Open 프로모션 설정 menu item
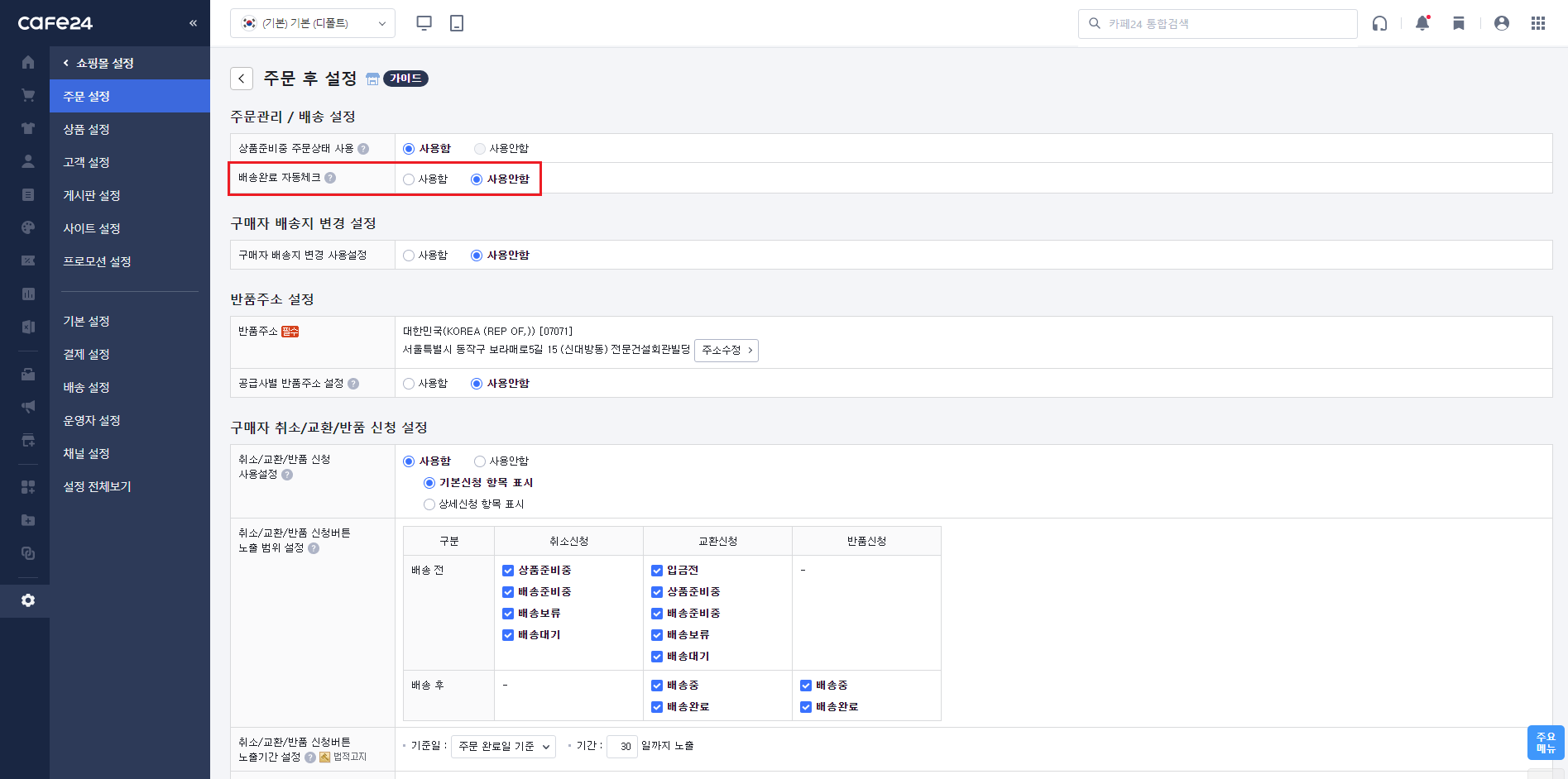1568x779 pixels. click(130, 261)
